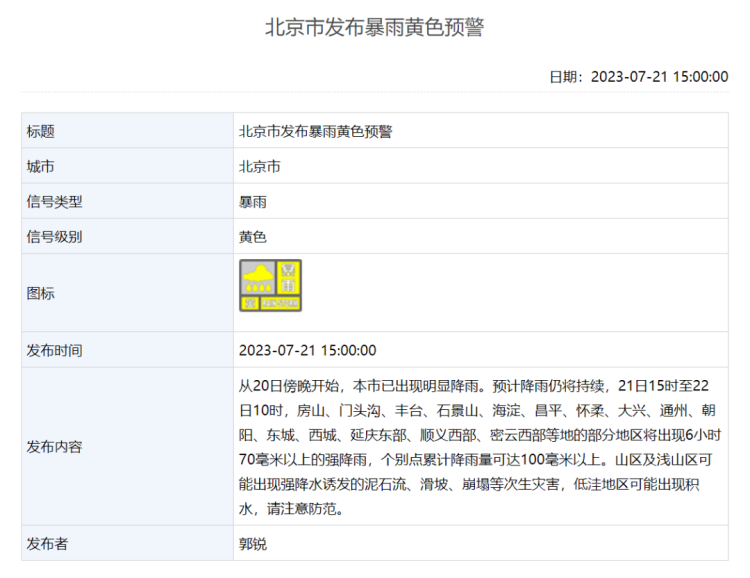The height and width of the screenshot is (578, 750).
Task: Click the 2023-07-21 15:00:00 time in the table
Action: [x=307, y=350]
